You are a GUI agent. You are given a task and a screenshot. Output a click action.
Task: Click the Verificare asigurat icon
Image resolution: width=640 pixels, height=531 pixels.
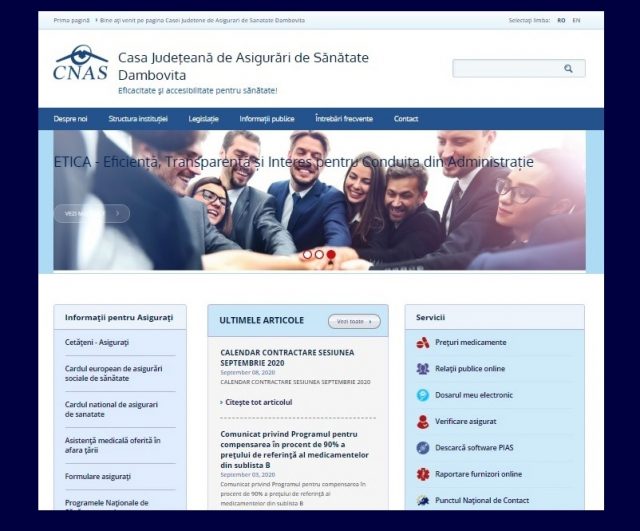point(423,421)
